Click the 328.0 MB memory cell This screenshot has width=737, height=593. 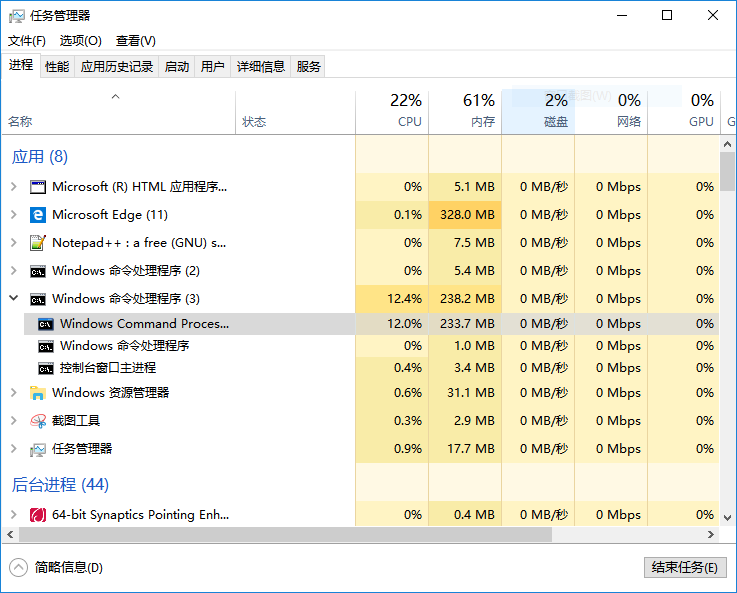pos(465,215)
